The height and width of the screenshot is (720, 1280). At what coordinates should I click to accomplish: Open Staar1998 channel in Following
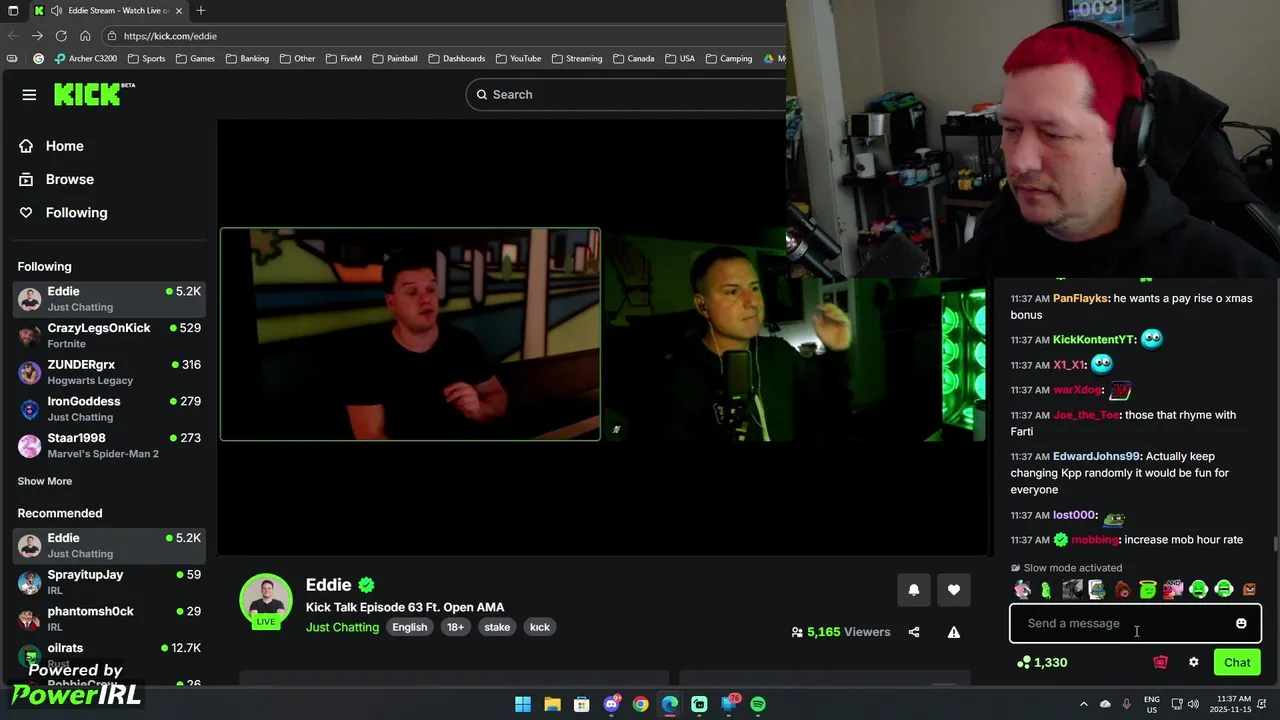(109, 445)
